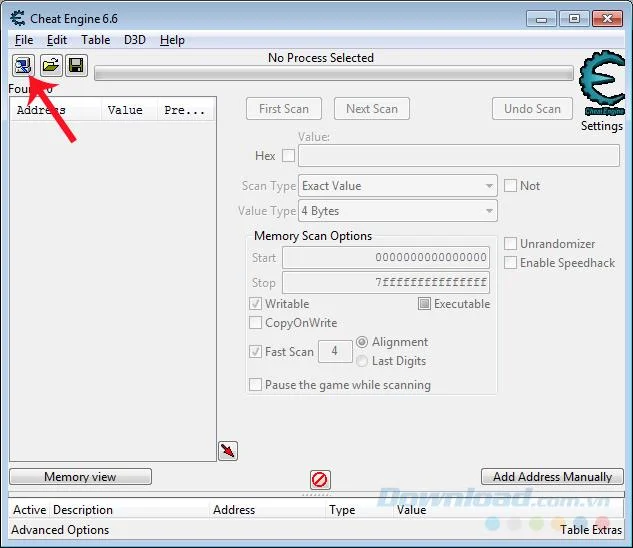633x548 pixels.
Task: Click the Stop address field
Action: point(386,282)
